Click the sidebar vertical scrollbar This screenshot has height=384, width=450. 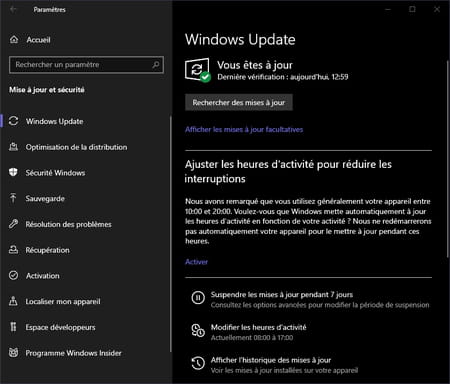pos(171,233)
